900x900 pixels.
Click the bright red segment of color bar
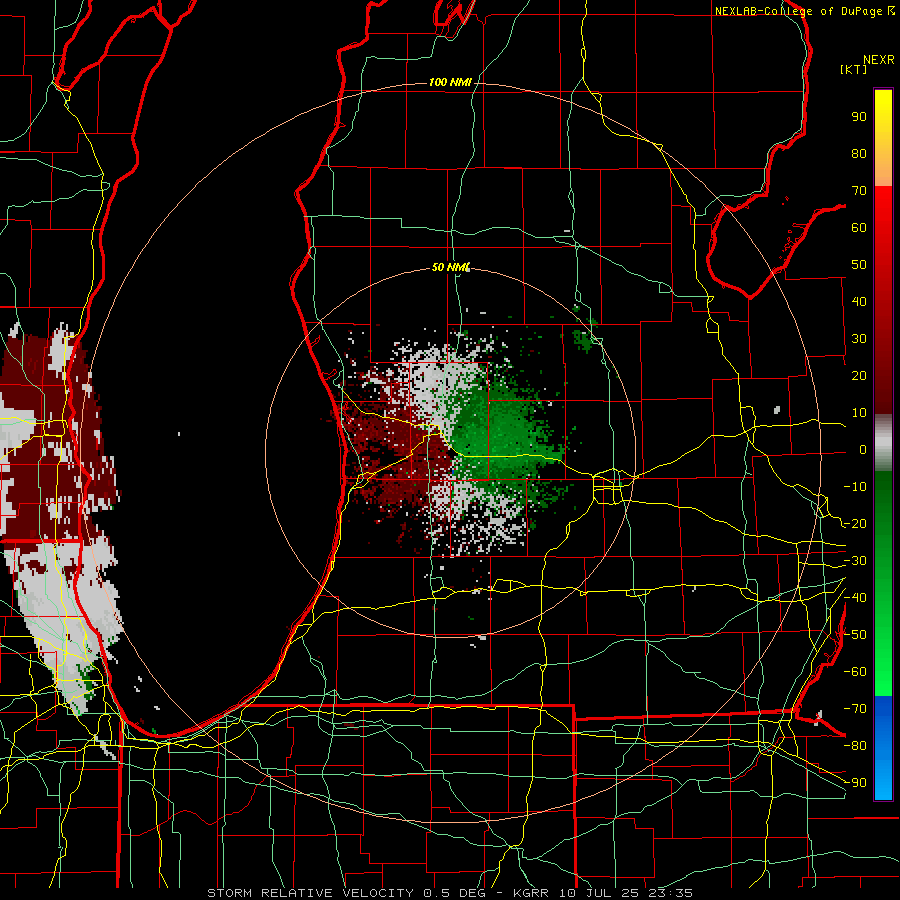[x=883, y=208]
